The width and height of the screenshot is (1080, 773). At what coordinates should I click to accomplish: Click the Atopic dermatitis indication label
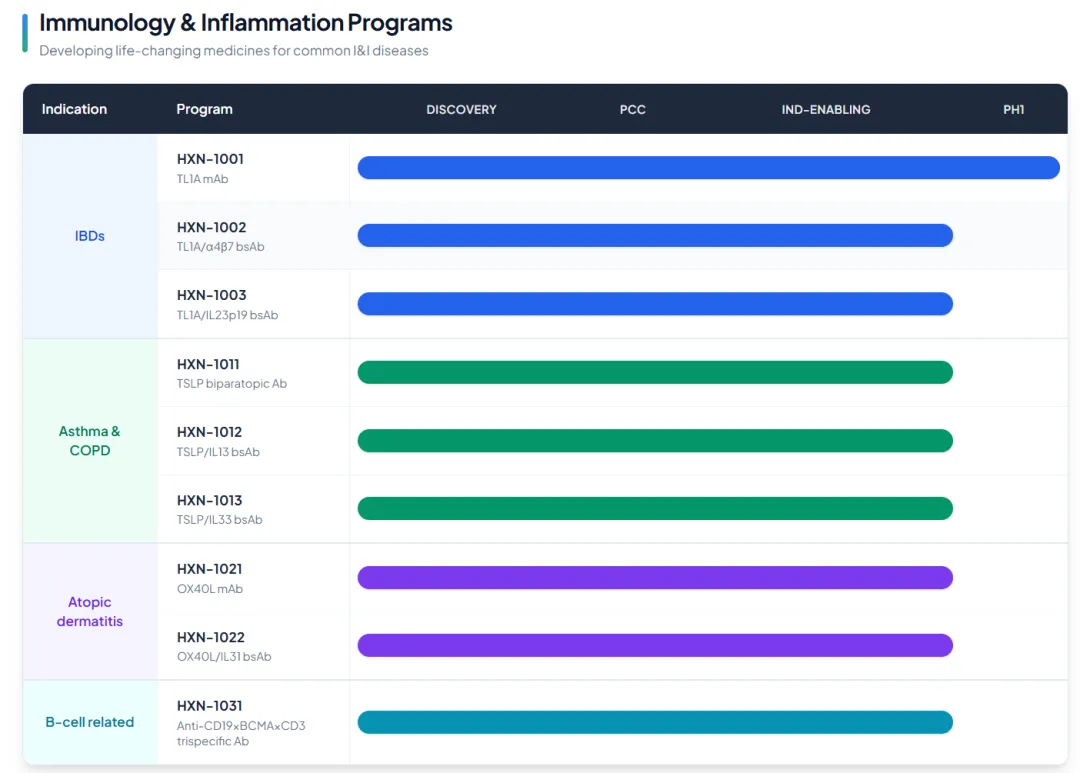(x=90, y=611)
